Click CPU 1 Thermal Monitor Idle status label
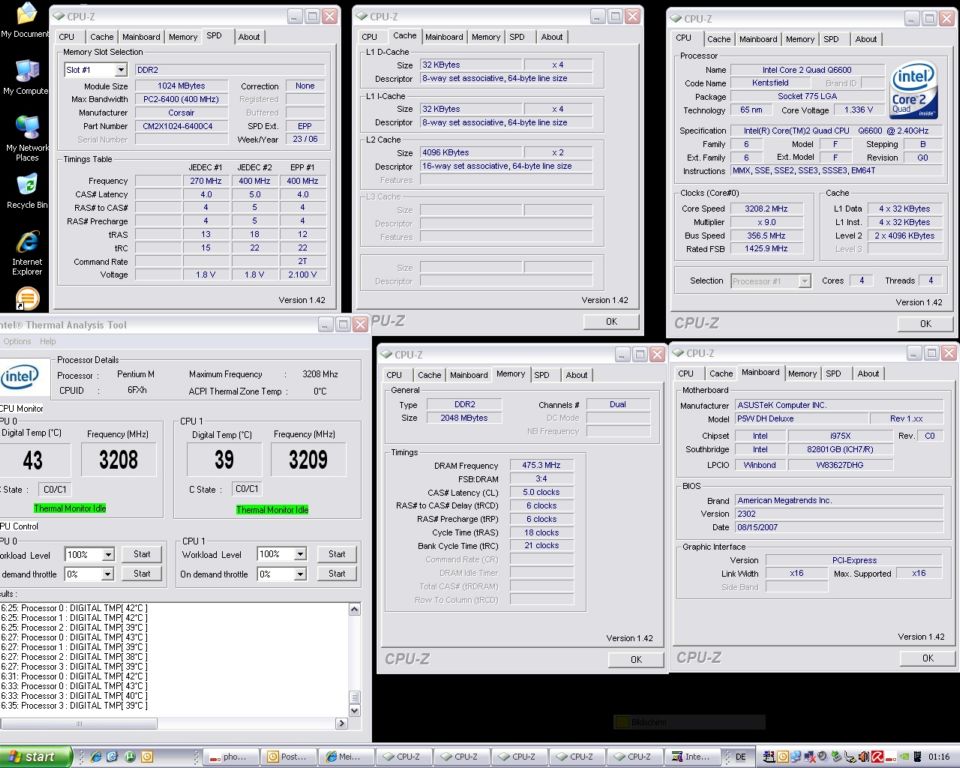Viewport: 960px width, 768px height. point(272,510)
